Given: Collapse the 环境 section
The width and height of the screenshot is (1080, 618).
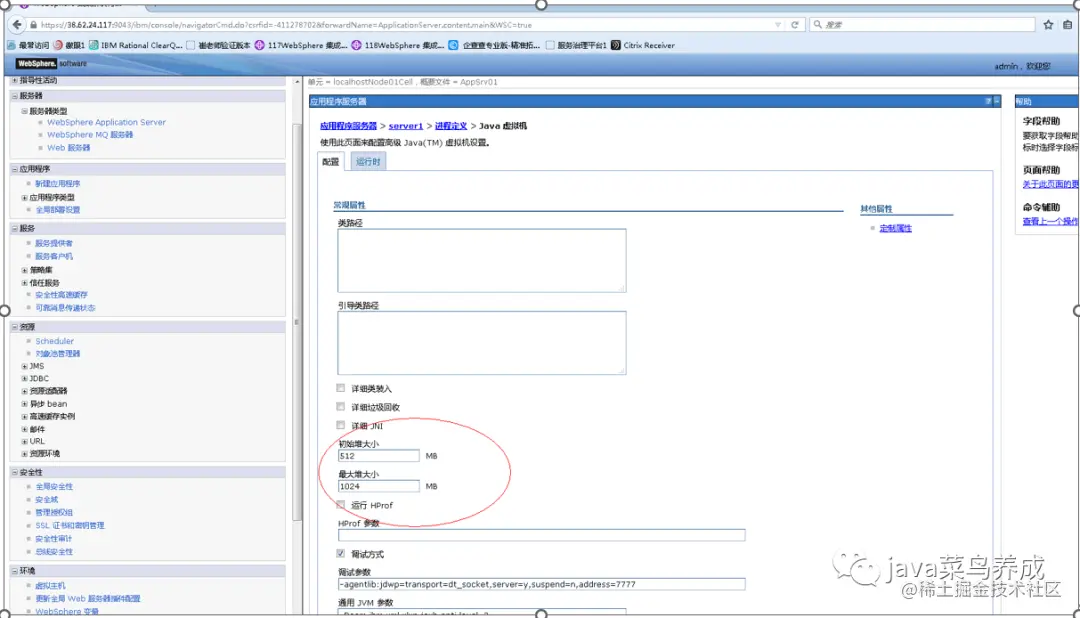Looking at the screenshot, I should tap(14, 571).
